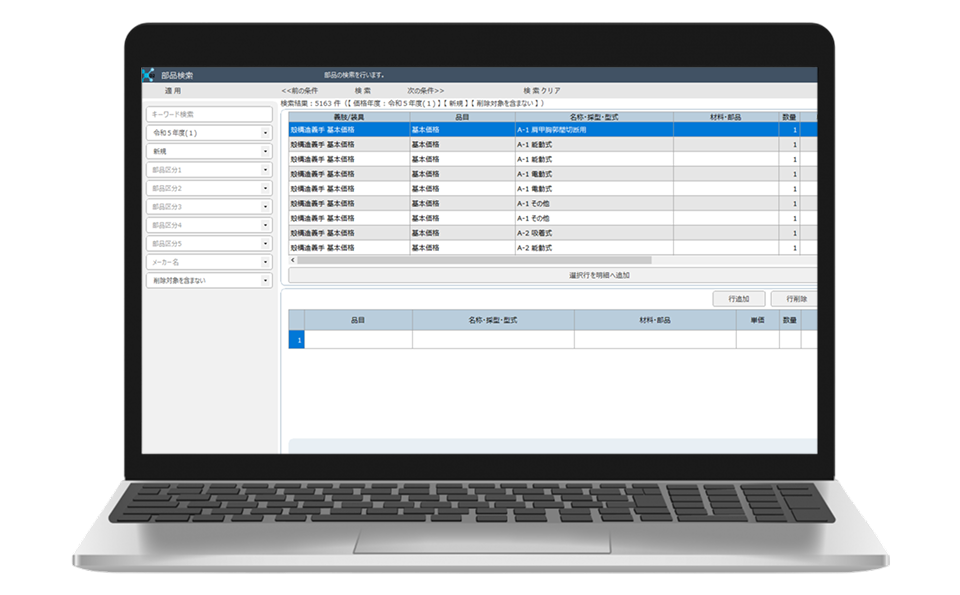The width and height of the screenshot is (960, 595).
Task: Focus the キーワード検索 input field
Action: (x=209, y=115)
